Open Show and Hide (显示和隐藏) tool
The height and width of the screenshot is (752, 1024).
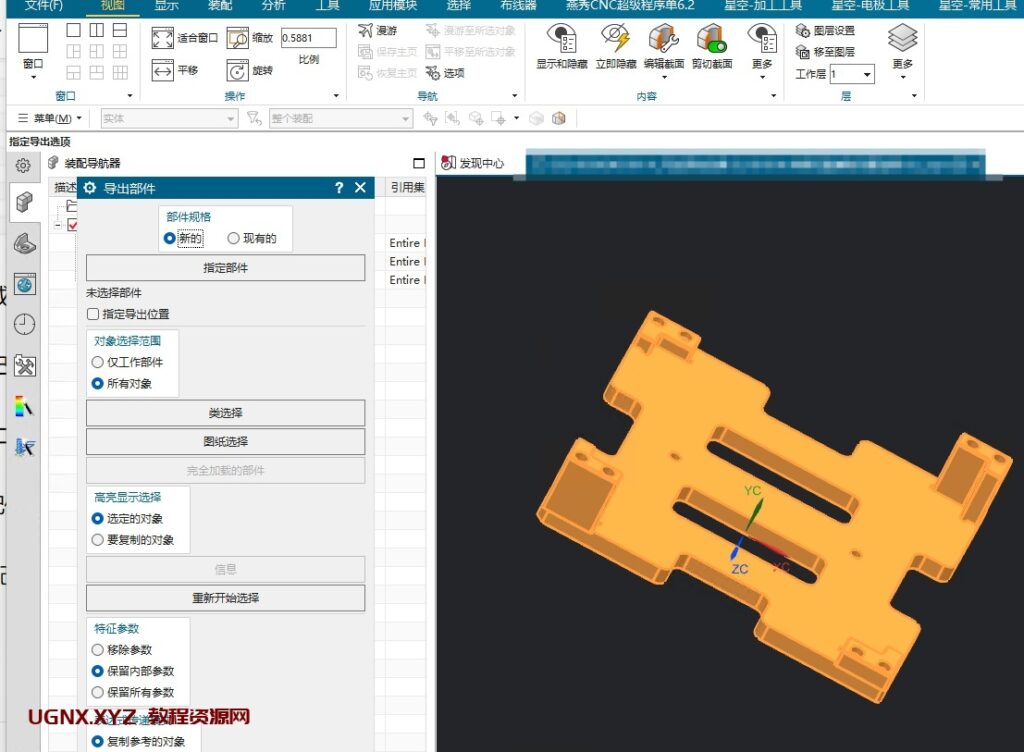tap(561, 39)
